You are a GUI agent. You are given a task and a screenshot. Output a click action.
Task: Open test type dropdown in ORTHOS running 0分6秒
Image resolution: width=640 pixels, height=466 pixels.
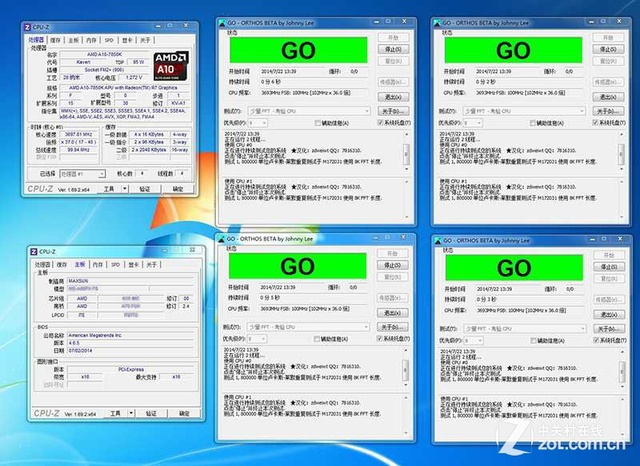tap(309, 111)
